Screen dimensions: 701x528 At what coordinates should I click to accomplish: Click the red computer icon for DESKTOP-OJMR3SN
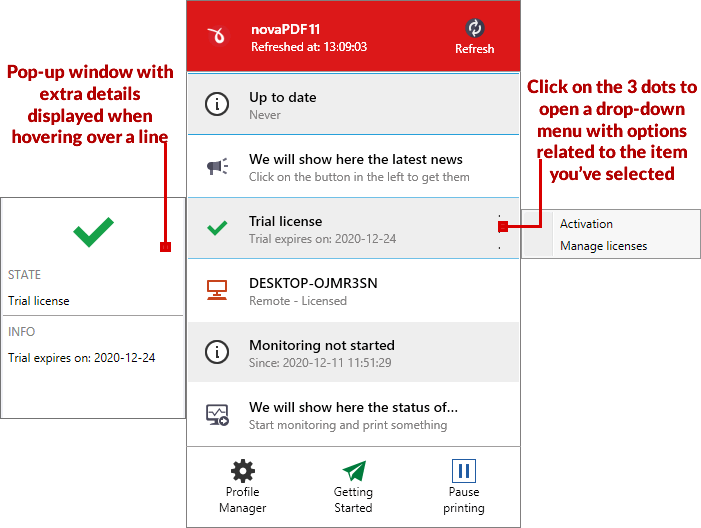click(x=217, y=290)
